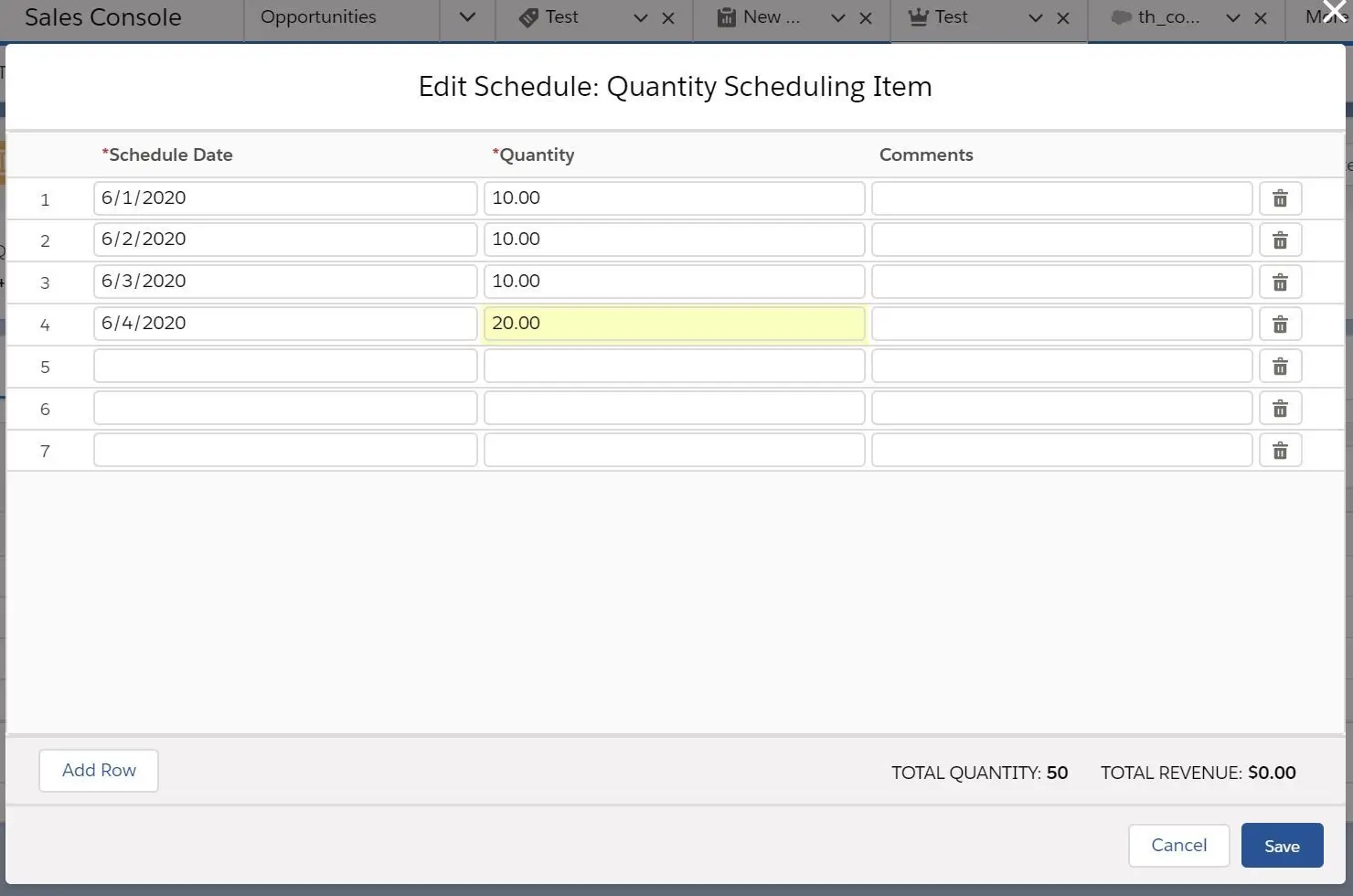Click empty Schedule Date field in row 5
Viewport: 1353px width, 896px height.
point(285,366)
